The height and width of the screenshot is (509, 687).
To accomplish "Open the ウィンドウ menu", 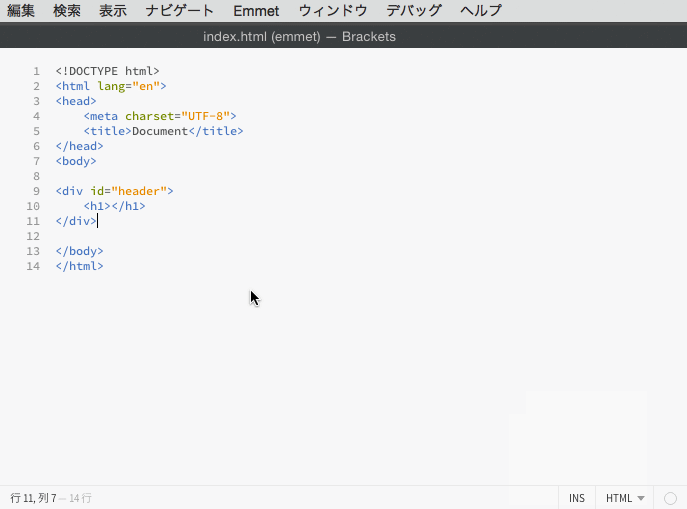I will (x=333, y=11).
